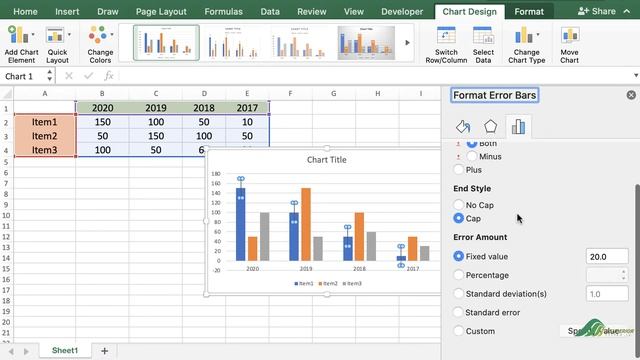This screenshot has width=640, height=360.
Task: Open Name Box stepper arrows
Action: tap(49, 76)
